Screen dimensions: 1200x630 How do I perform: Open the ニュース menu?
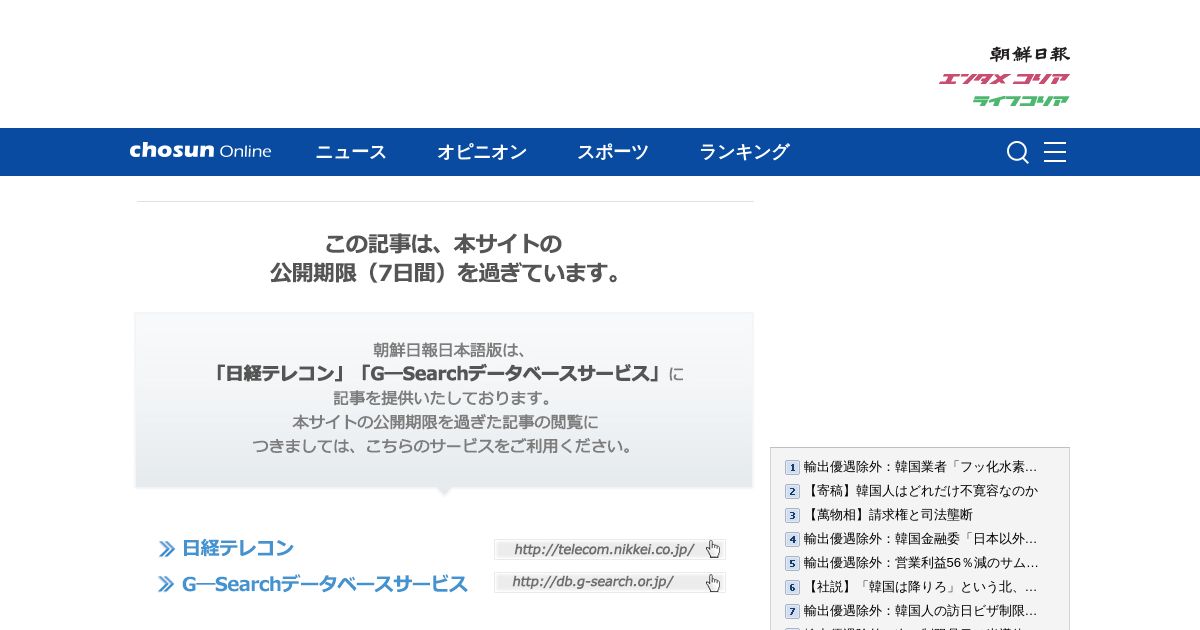351,152
